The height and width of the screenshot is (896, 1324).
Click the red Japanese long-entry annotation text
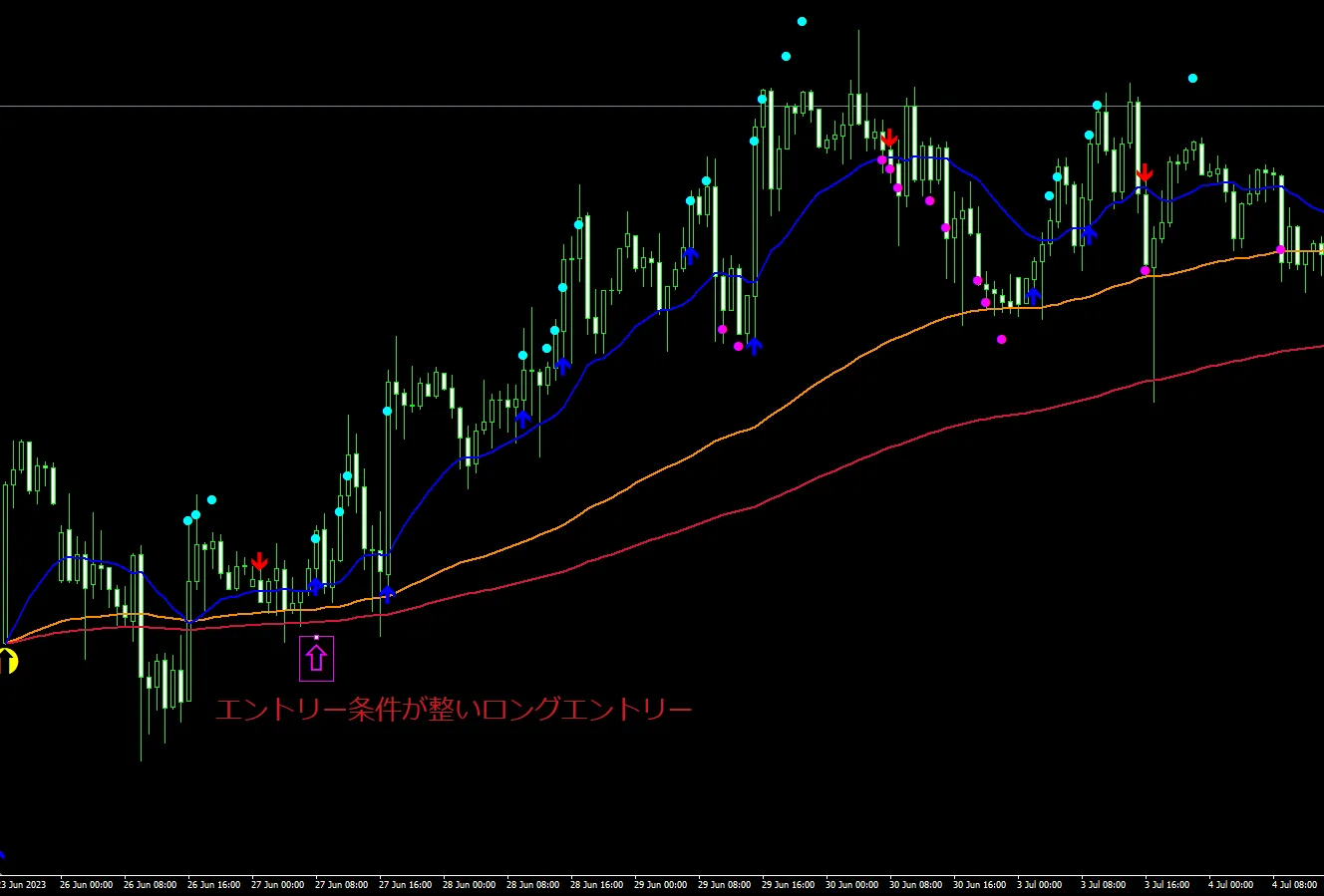[x=454, y=710]
